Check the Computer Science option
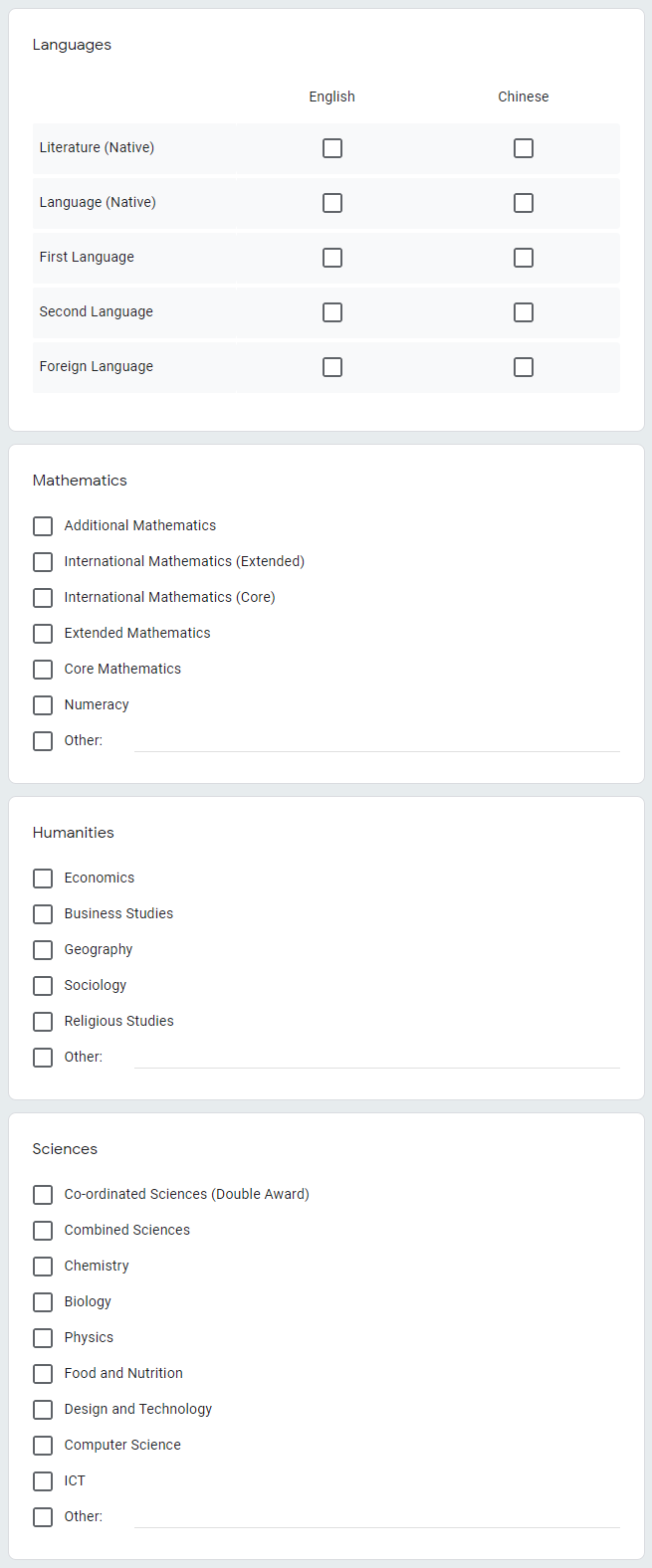This screenshot has height=1568, width=652. 43,1446
